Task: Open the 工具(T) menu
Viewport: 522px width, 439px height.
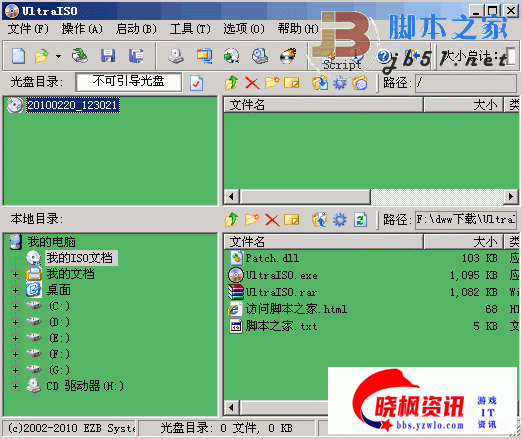Action: (x=190, y=29)
